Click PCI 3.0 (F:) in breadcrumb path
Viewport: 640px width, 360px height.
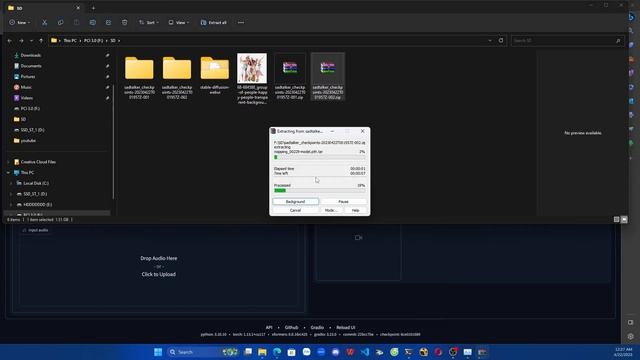[93, 41]
